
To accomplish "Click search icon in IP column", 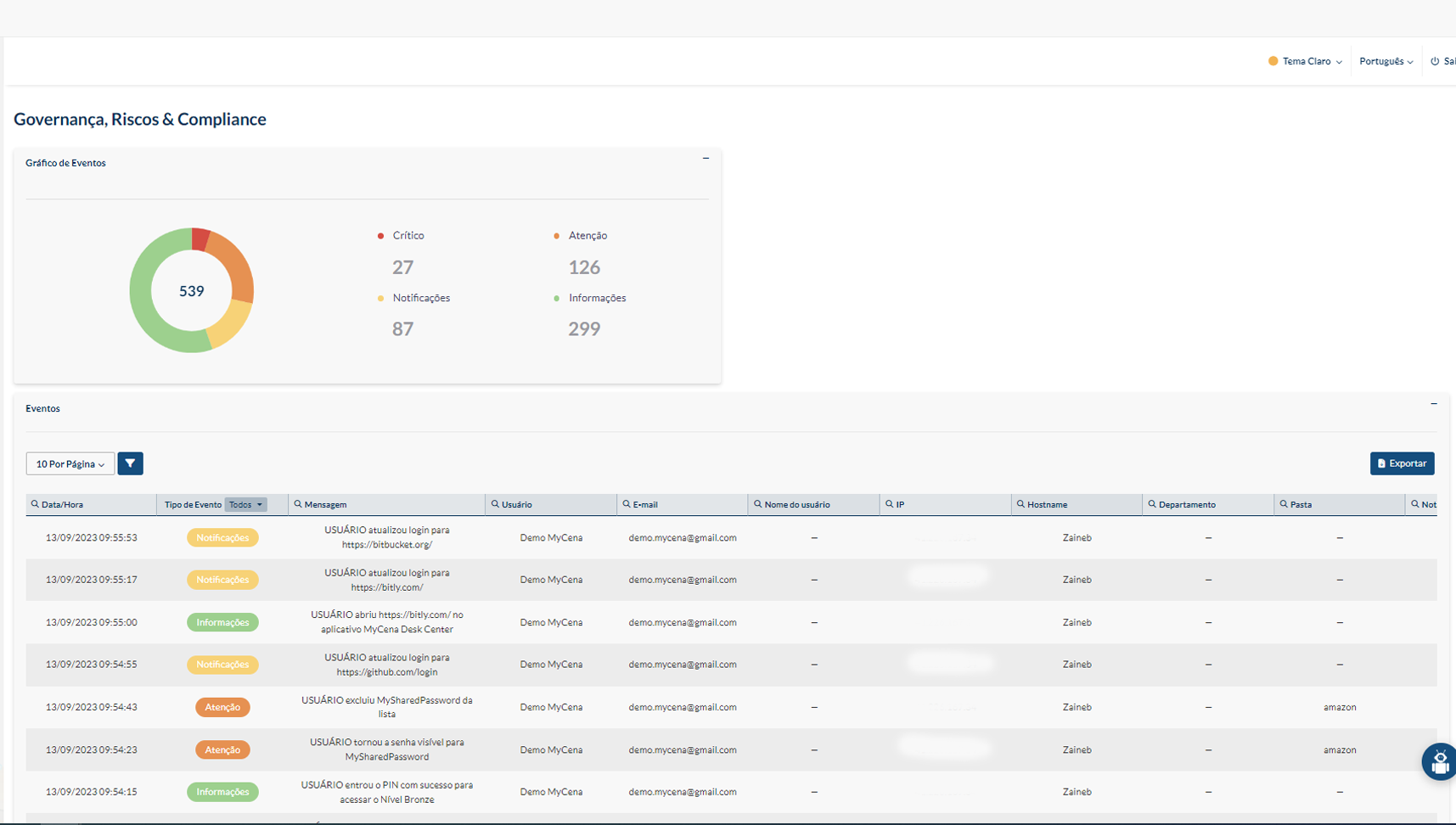I will click(890, 504).
